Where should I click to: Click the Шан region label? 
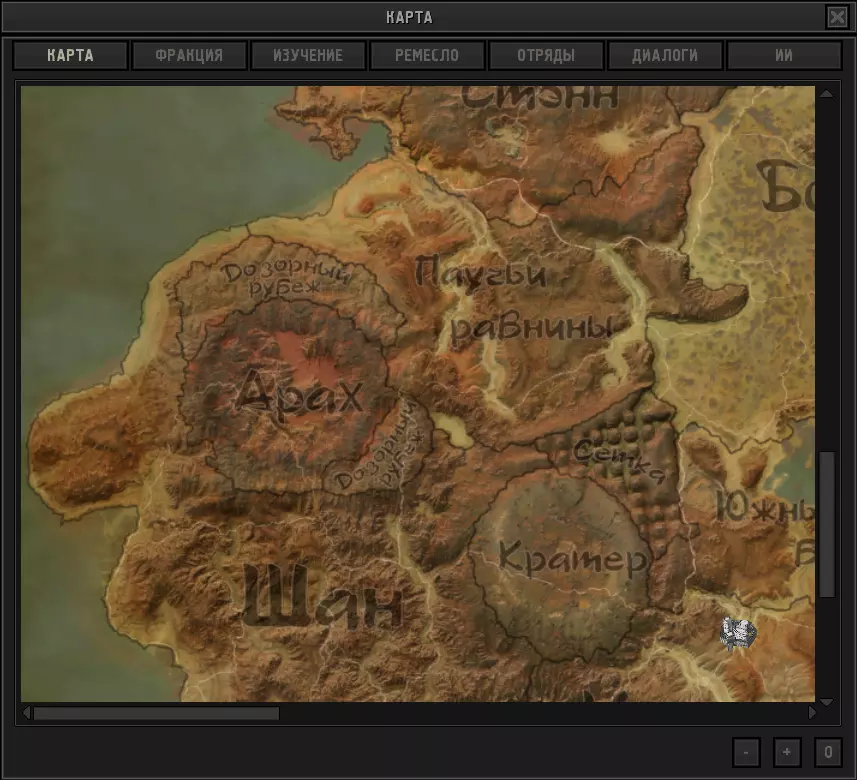coord(322,597)
